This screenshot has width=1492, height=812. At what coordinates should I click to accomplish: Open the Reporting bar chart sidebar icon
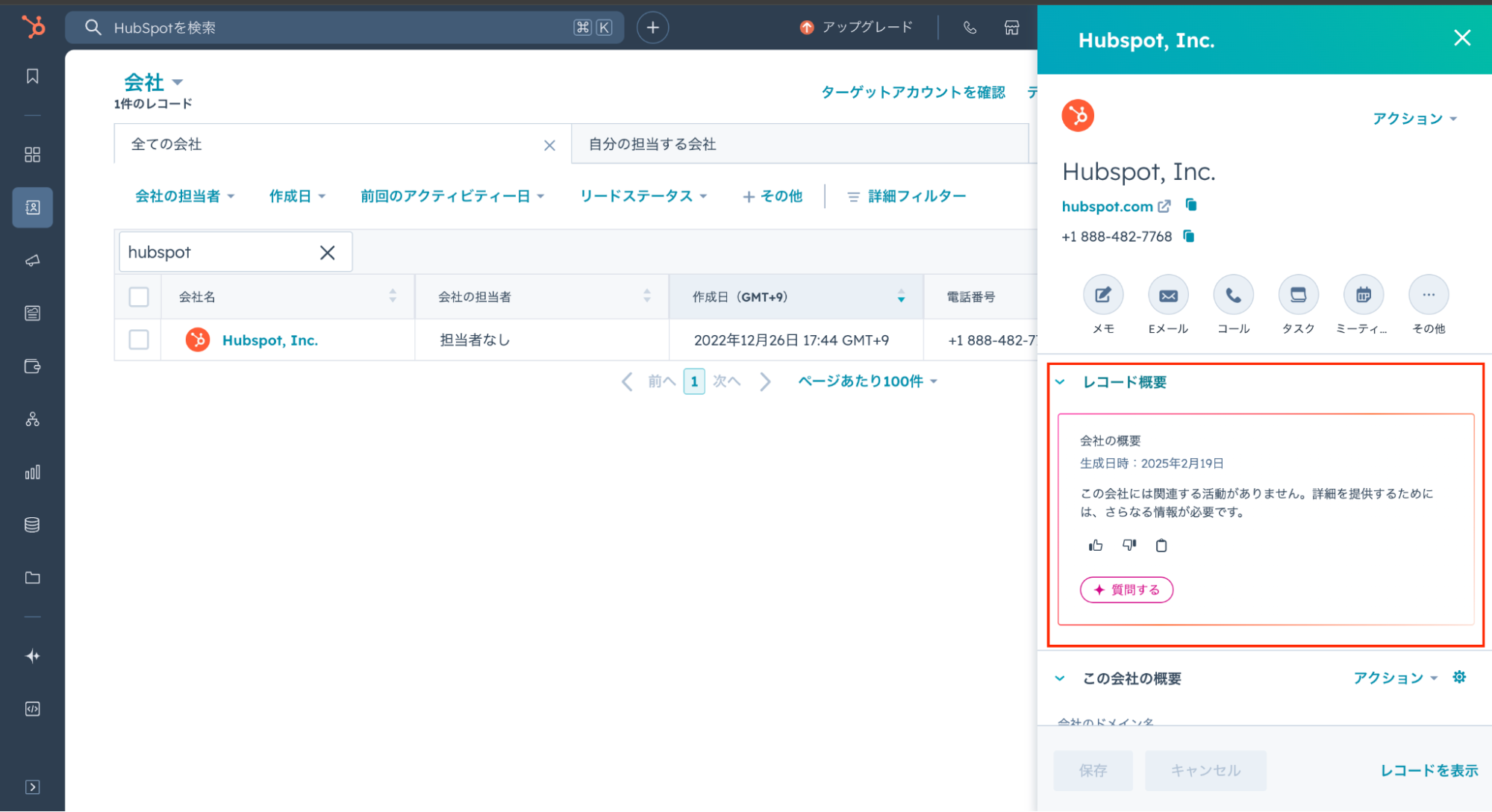click(32, 472)
